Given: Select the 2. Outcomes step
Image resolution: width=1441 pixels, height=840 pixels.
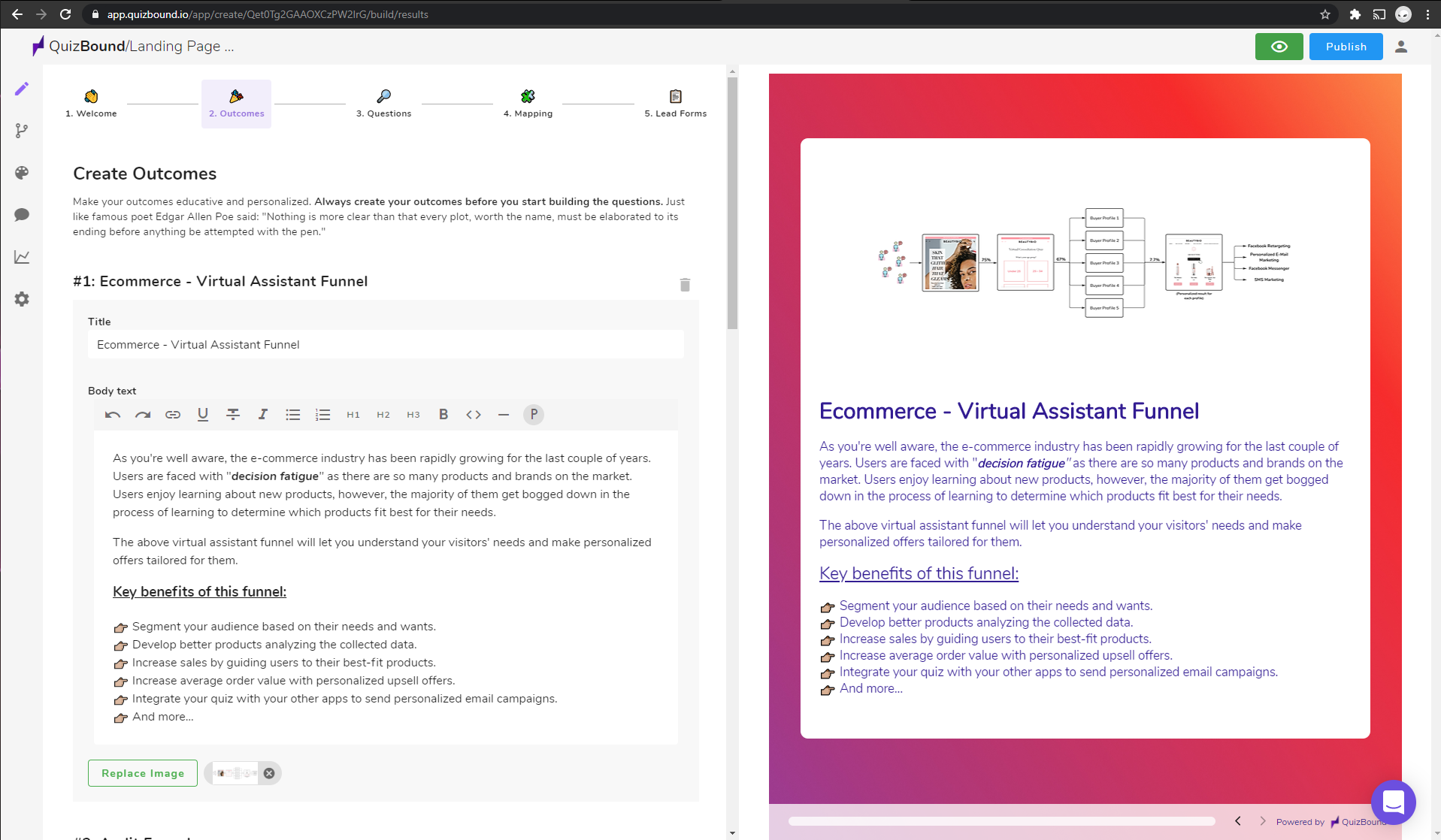Looking at the screenshot, I should tap(237, 104).
